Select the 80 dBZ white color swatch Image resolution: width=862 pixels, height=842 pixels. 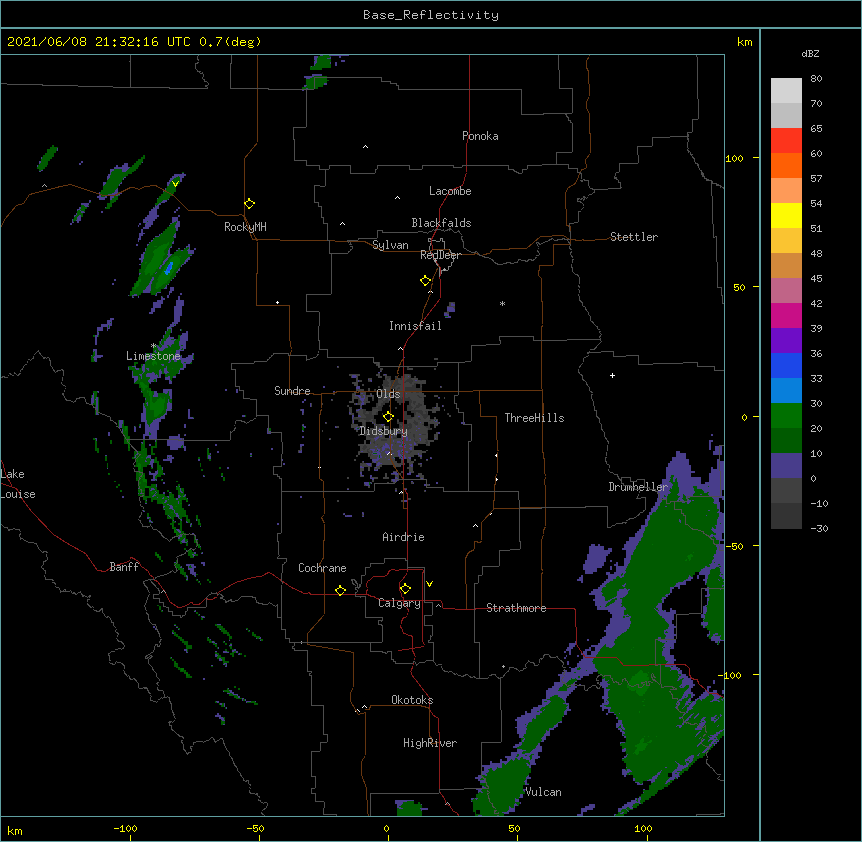pyautogui.click(x=786, y=91)
